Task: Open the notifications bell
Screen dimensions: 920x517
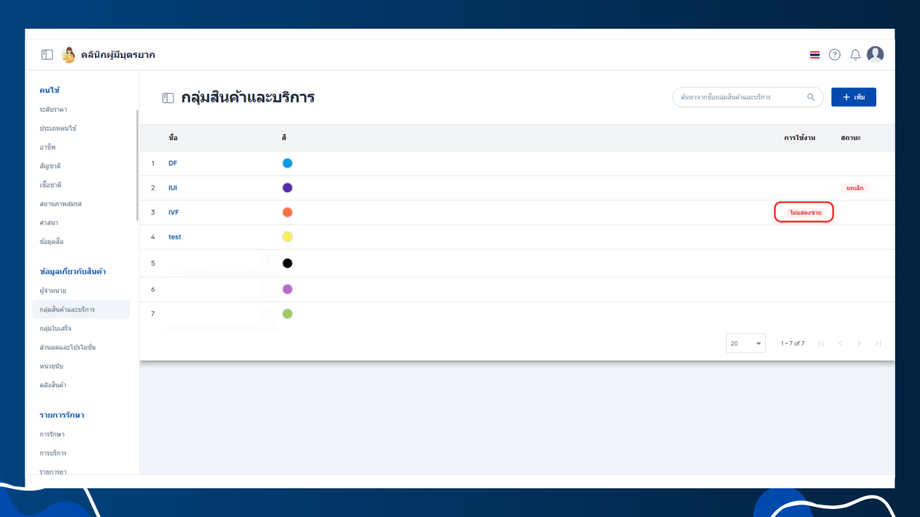Action: pyautogui.click(x=855, y=55)
